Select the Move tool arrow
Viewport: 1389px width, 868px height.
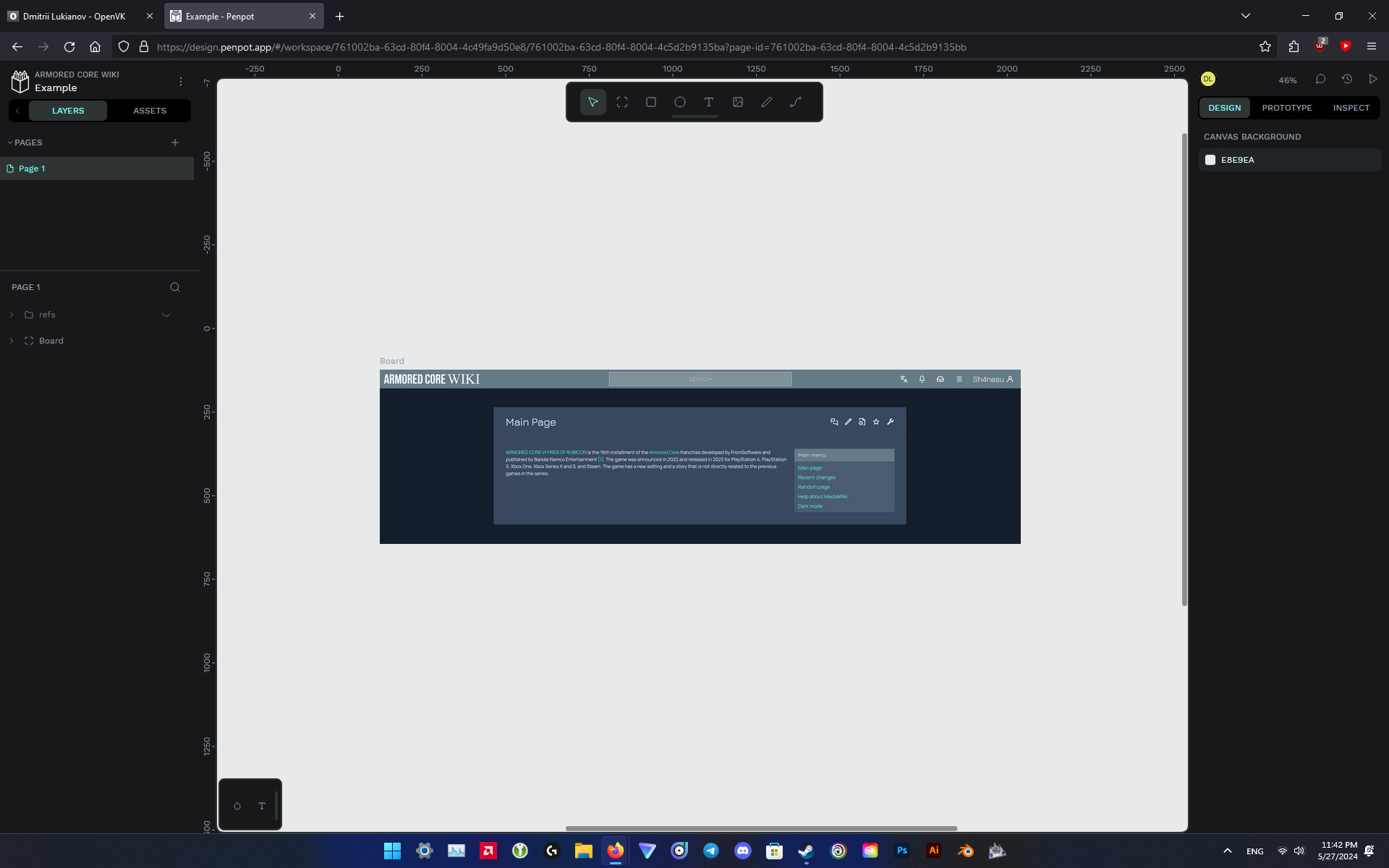click(x=592, y=102)
